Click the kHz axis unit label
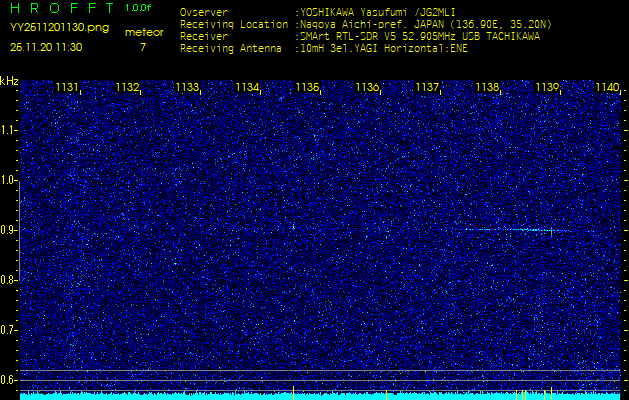 tap(9, 81)
